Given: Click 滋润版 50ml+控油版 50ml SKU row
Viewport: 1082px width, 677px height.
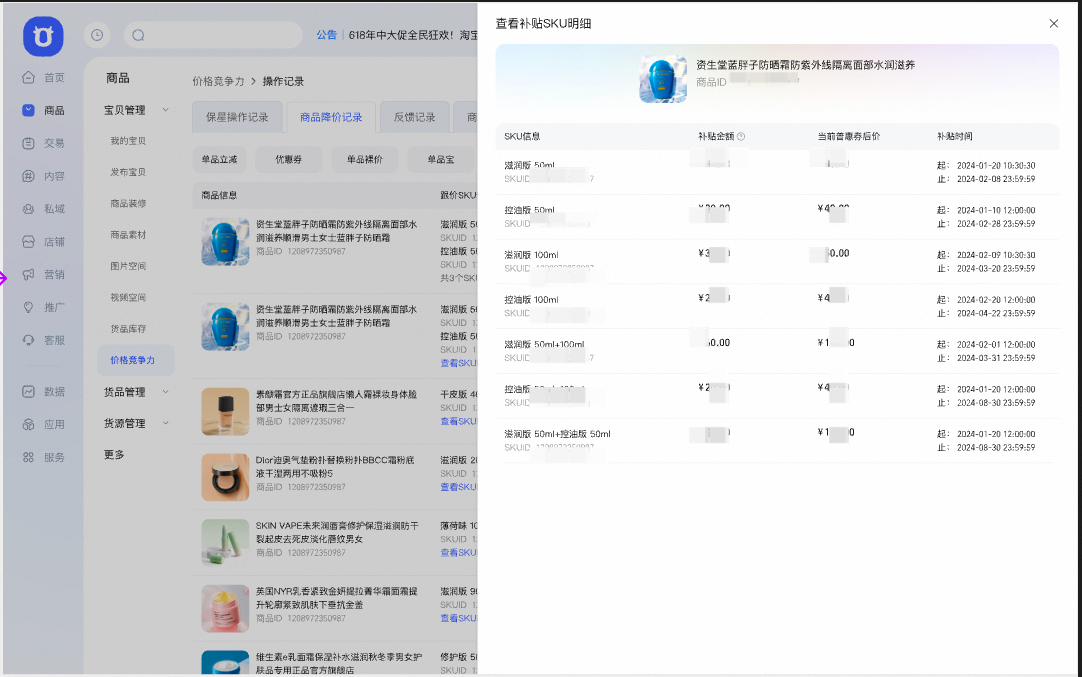Looking at the screenshot, I should point(777,440).
